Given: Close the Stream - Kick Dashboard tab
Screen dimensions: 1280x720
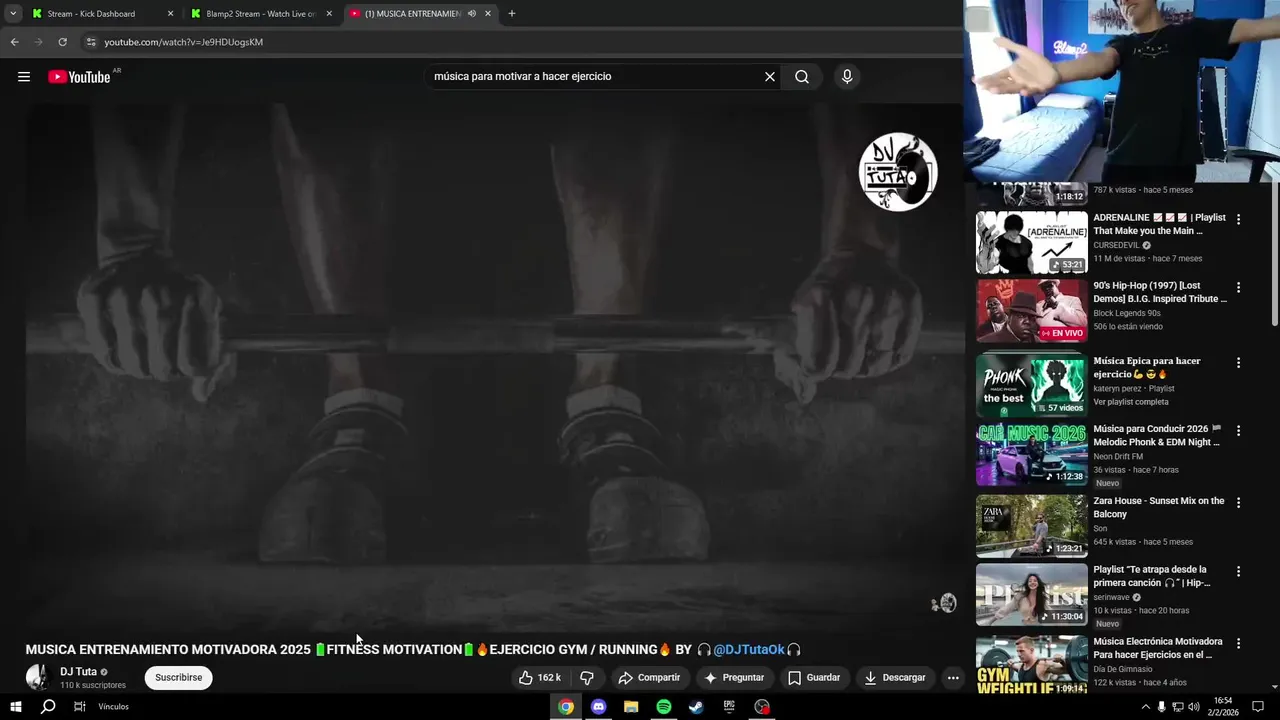Looking at the screenshot, I should coord(170,14).
